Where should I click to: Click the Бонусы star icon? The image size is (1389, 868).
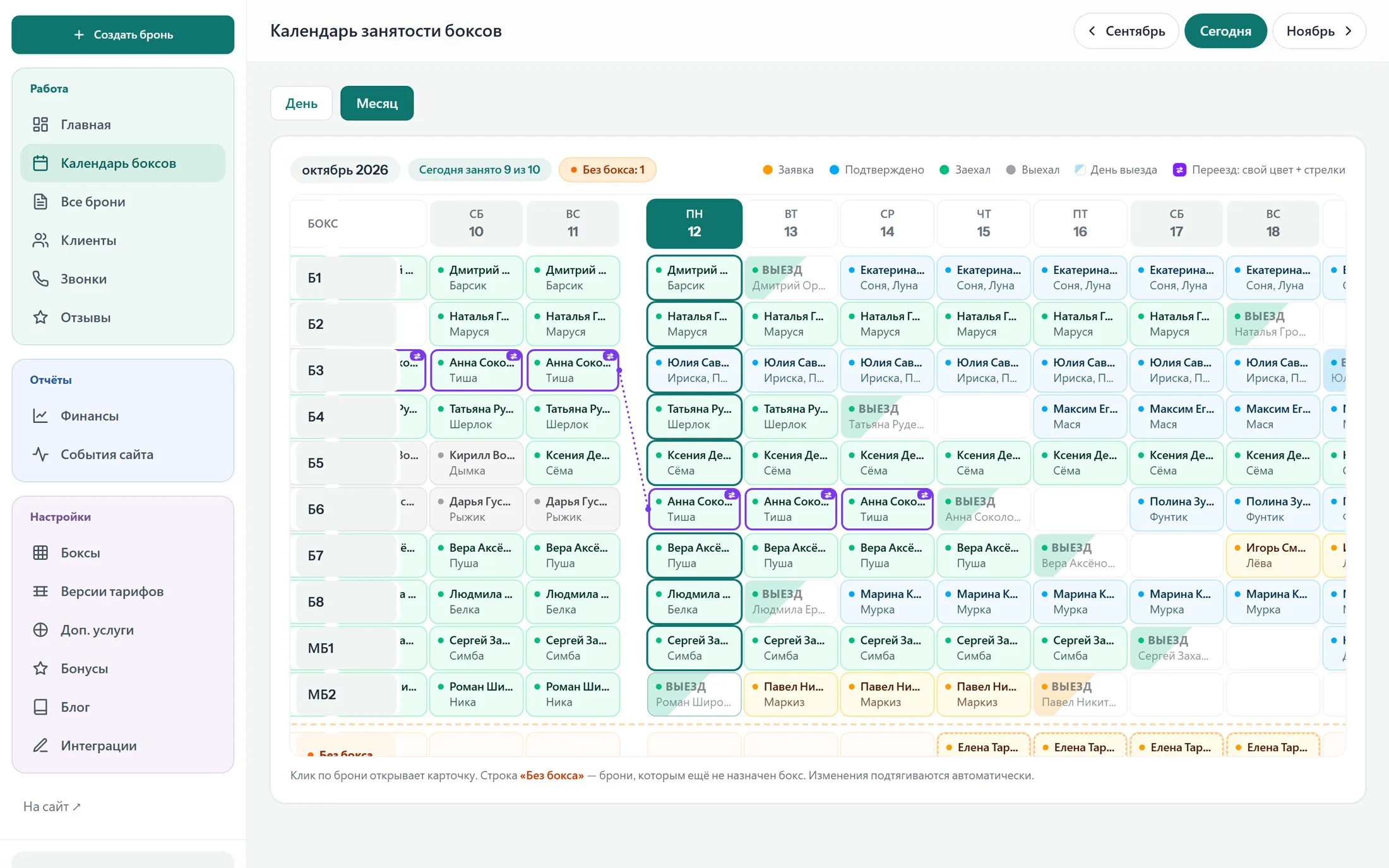[40, 668]
